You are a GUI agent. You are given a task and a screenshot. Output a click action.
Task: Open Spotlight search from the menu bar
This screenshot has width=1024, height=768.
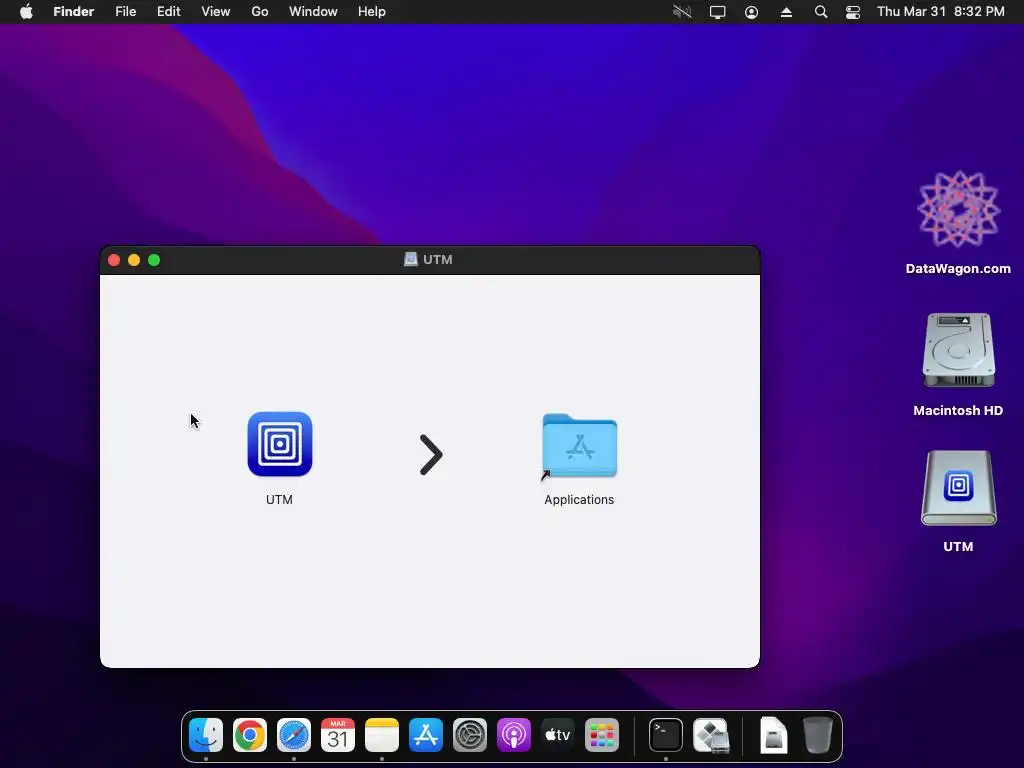pyautogui.click(x=821, y=12)
